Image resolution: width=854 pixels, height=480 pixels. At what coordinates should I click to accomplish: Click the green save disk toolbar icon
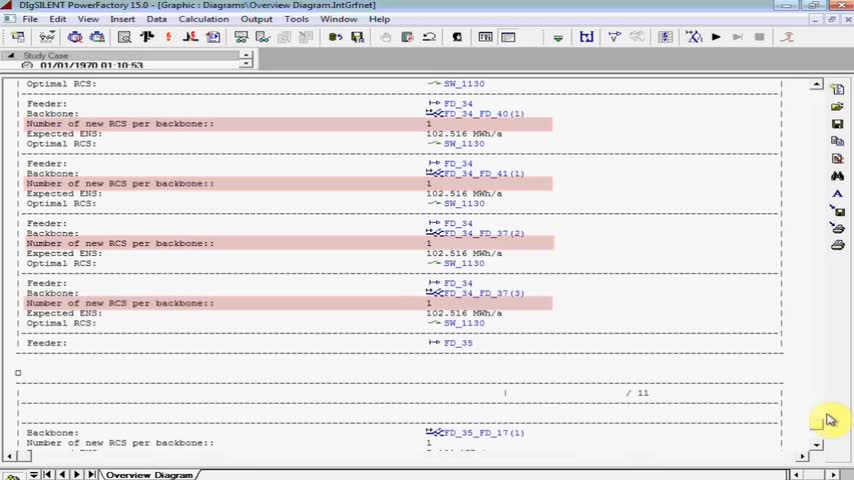(x=357, y=37)
